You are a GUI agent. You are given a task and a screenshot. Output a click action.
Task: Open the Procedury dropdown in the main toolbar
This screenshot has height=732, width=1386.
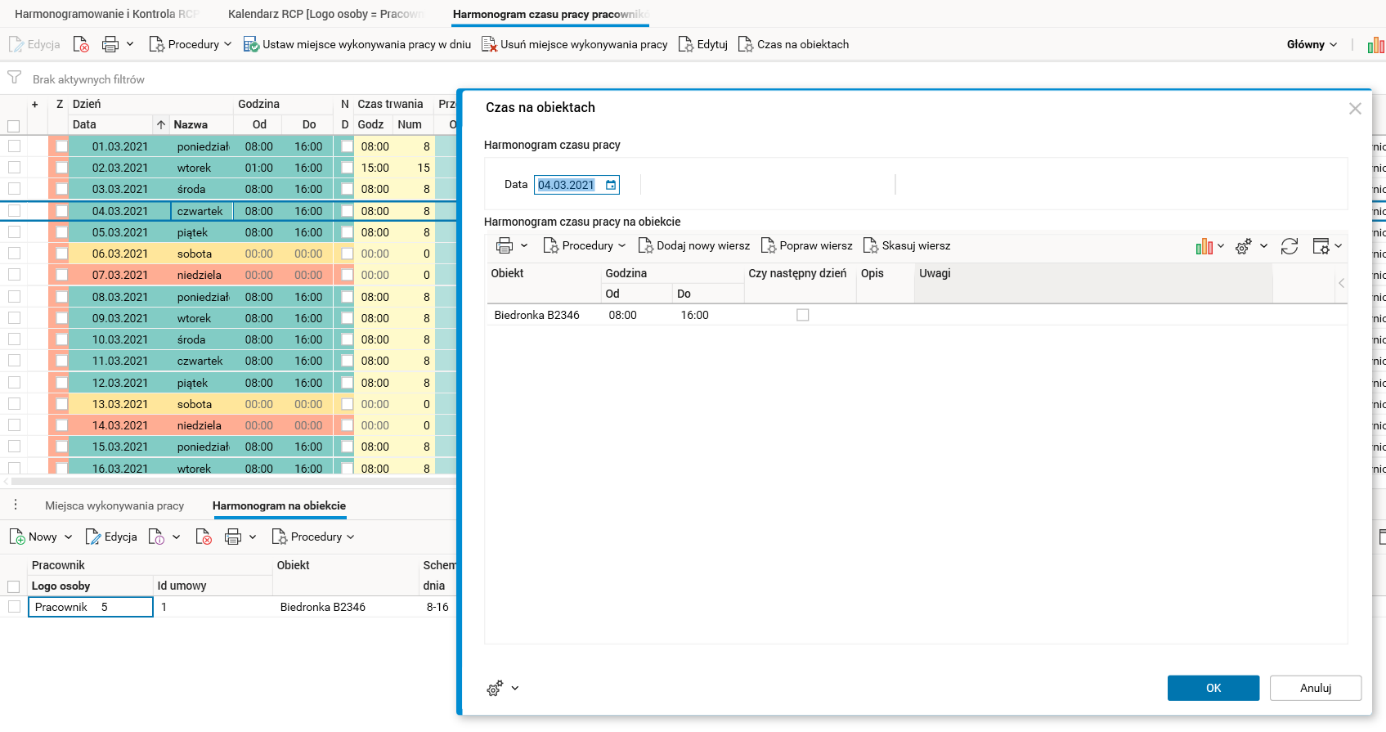click(x=190, y=44)
